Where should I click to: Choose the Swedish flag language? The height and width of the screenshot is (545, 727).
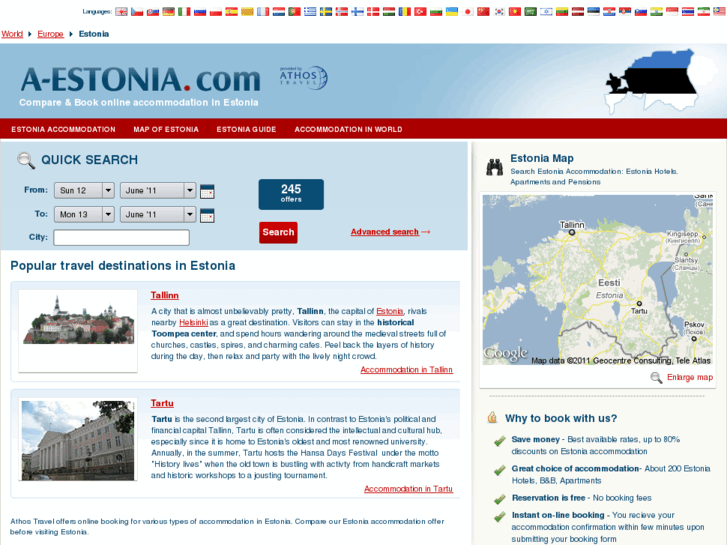(326, 12)
